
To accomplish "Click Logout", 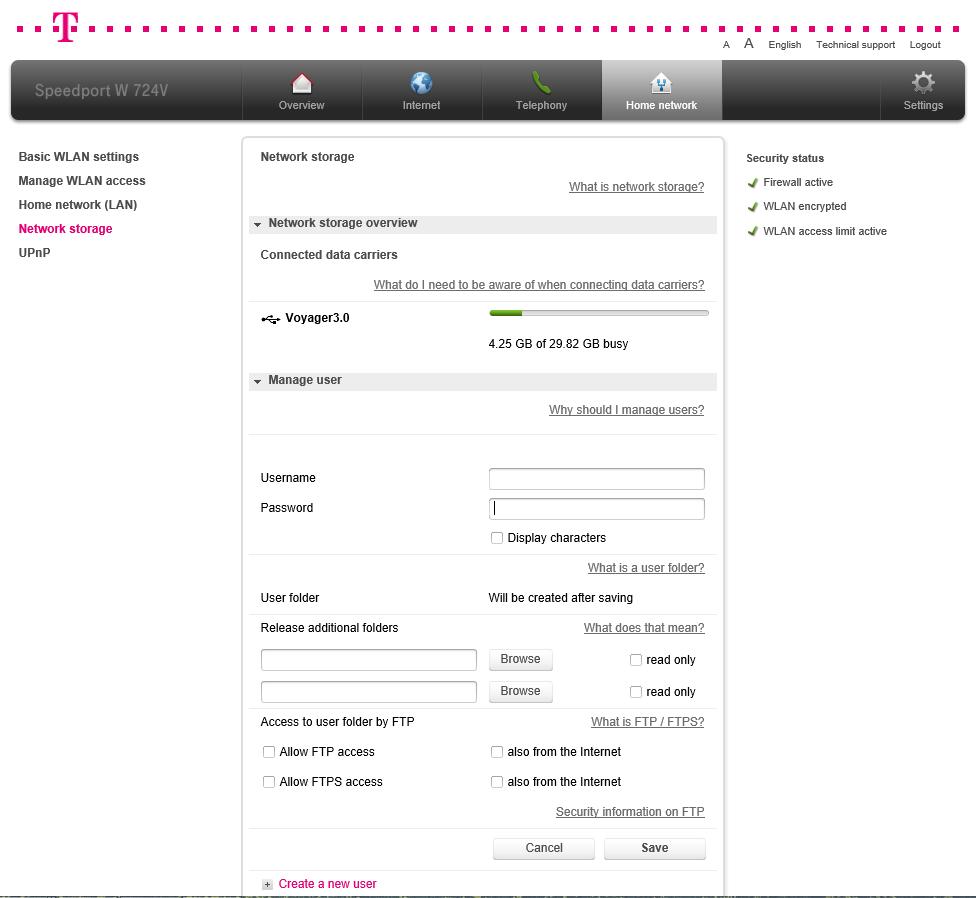I will click(x=925, y=45).
